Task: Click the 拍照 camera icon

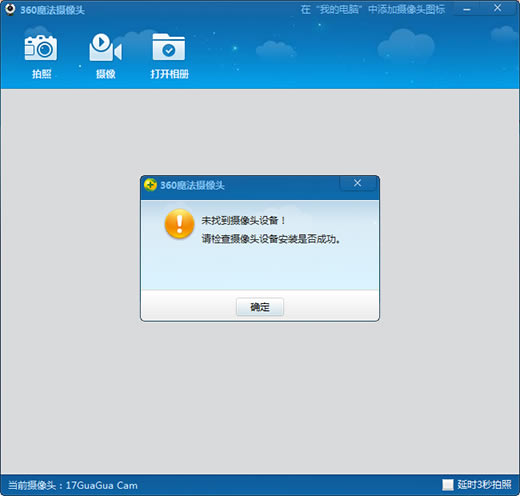Action: (x=41, y=48)
